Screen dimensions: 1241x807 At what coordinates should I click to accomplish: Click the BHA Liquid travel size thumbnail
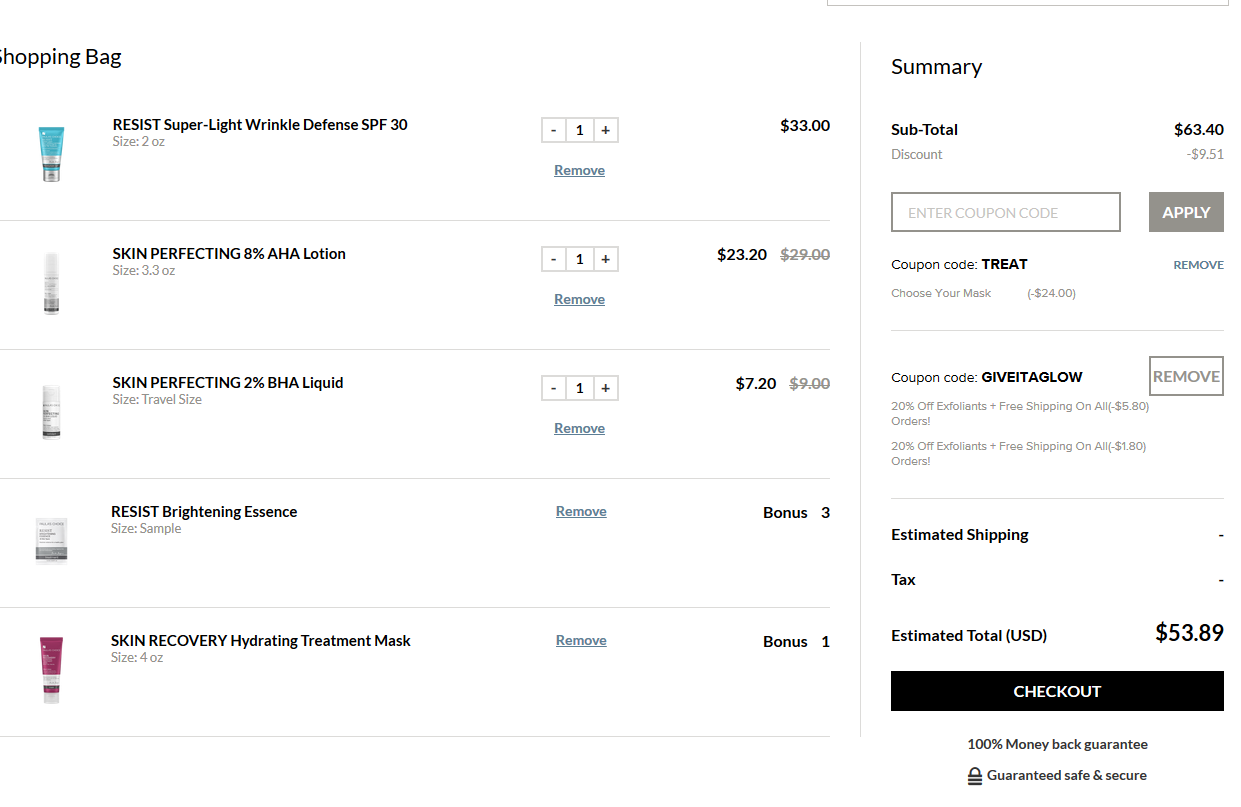tap(51, 412)
